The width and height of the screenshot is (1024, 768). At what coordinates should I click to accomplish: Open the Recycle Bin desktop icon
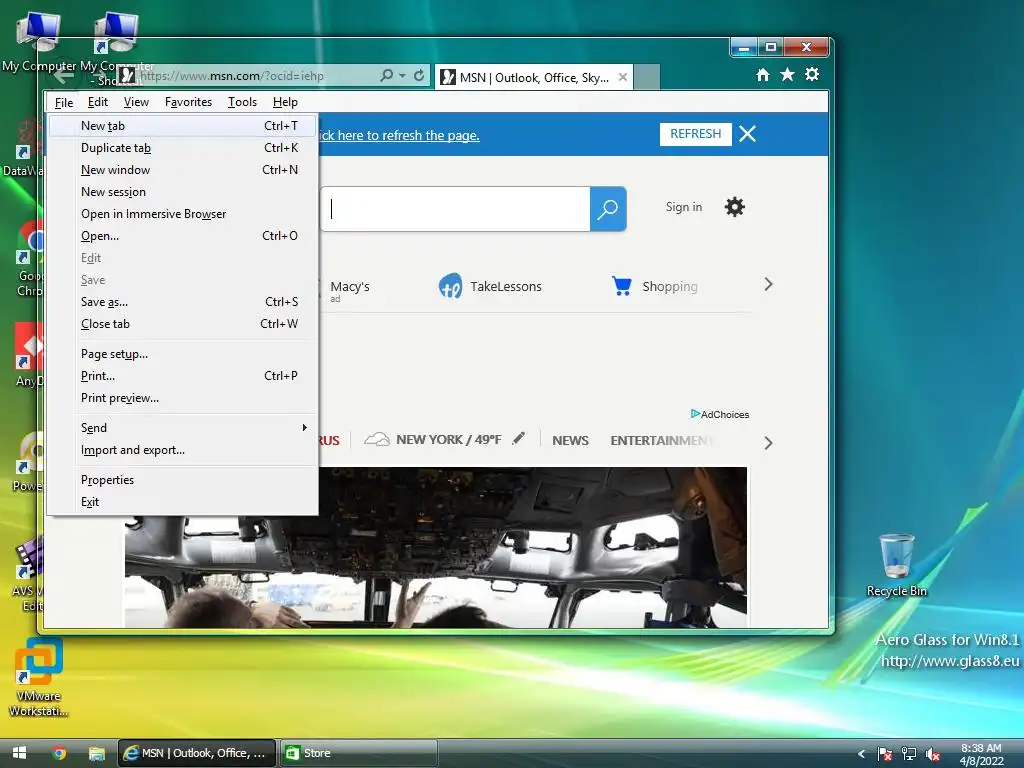(897, 565)
